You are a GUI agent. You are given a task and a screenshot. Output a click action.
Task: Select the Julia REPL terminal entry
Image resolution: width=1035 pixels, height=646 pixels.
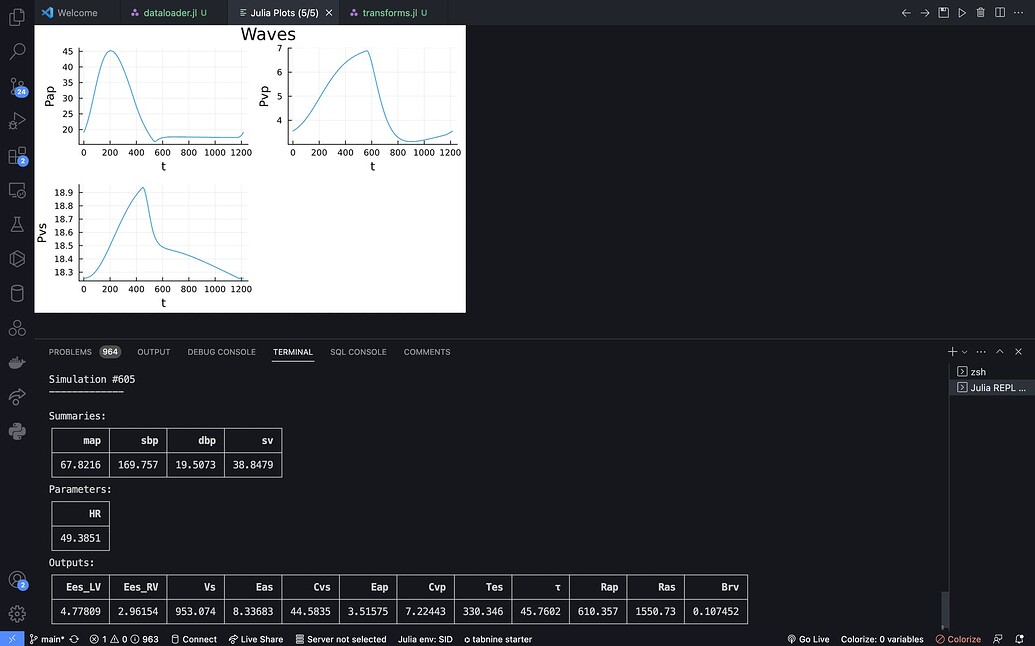(x=989, y=388)
